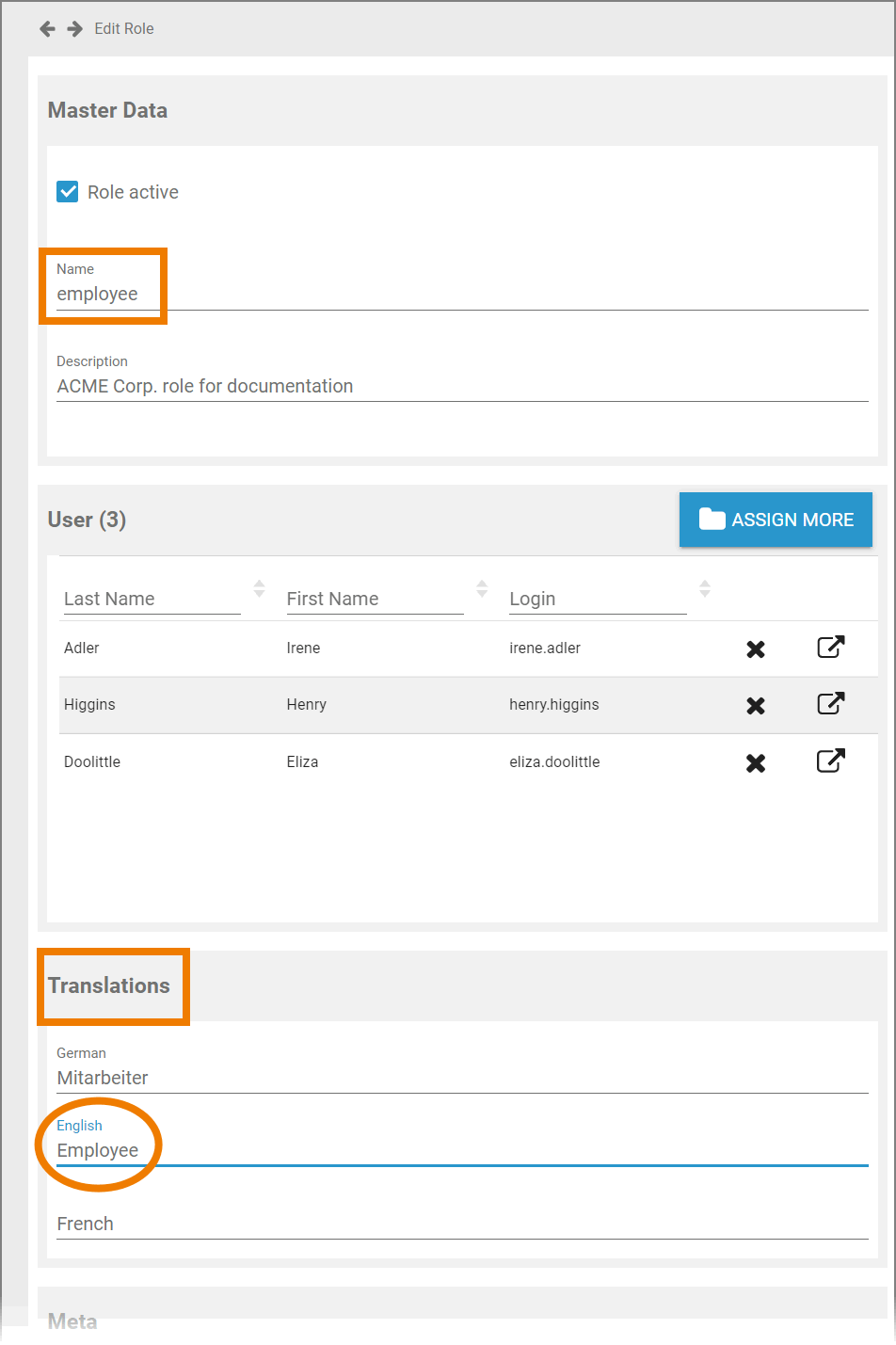Click the Description input field

[461, 387]
